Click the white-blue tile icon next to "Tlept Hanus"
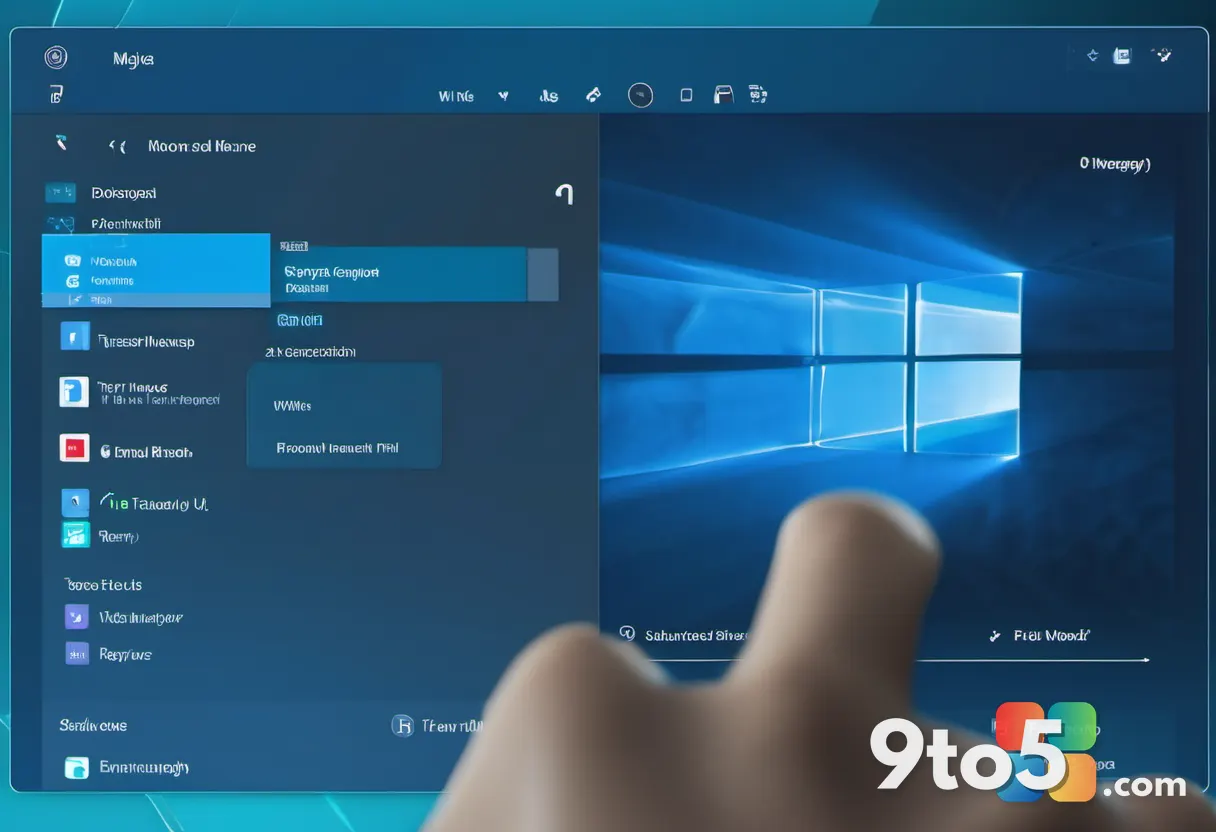 tap(74, 392)
